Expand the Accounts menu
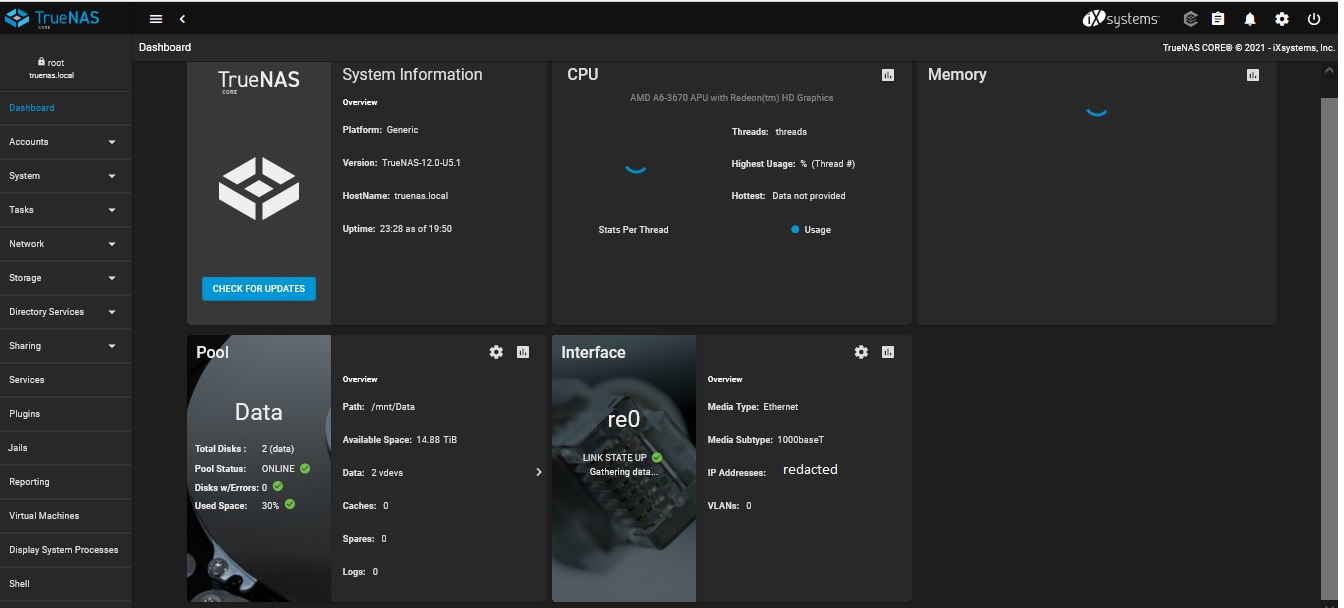The width and height of the screenshot is (1344, 608). pos(65,142)
